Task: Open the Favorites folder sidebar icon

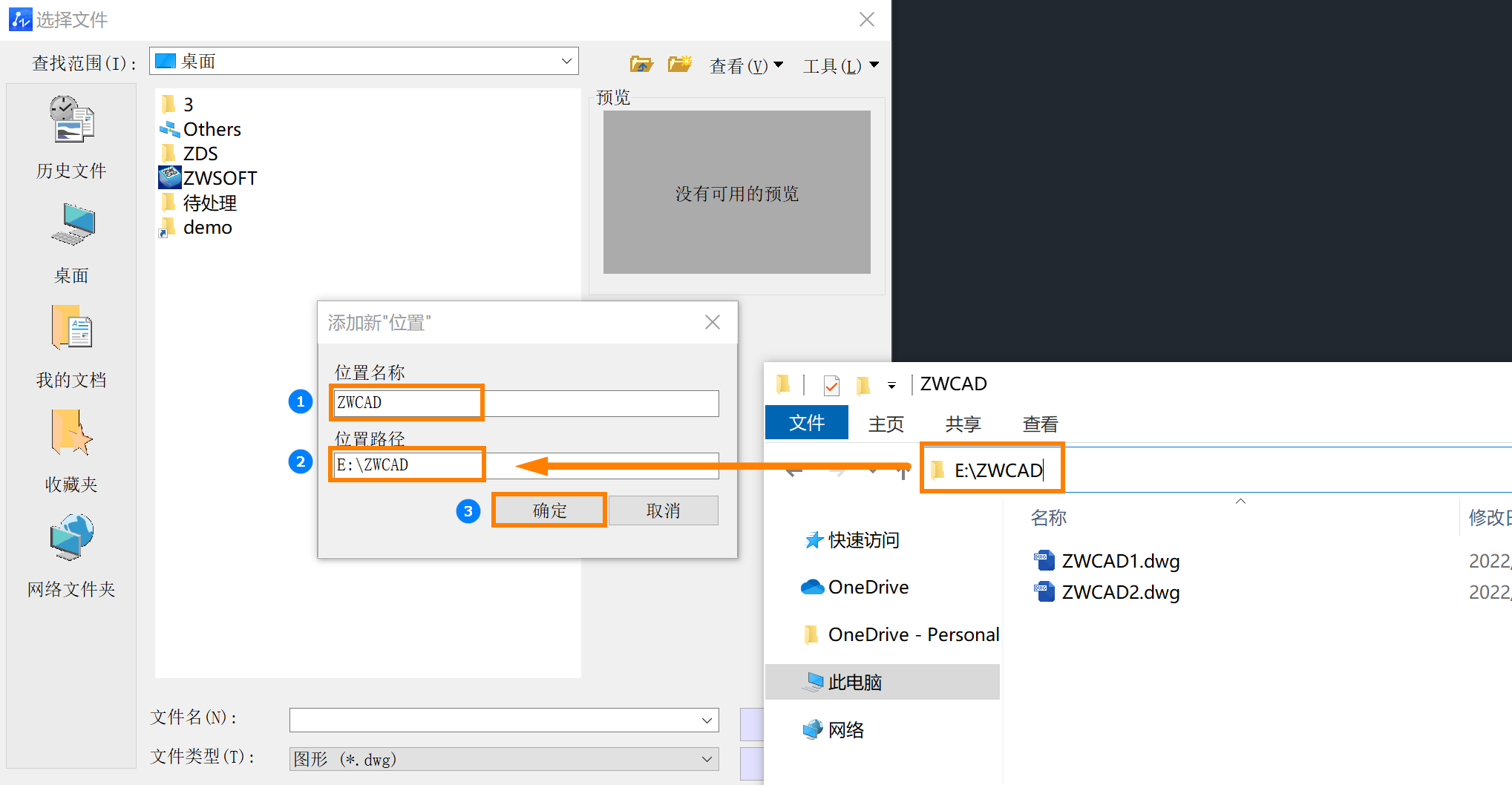Action: (71, 433)
